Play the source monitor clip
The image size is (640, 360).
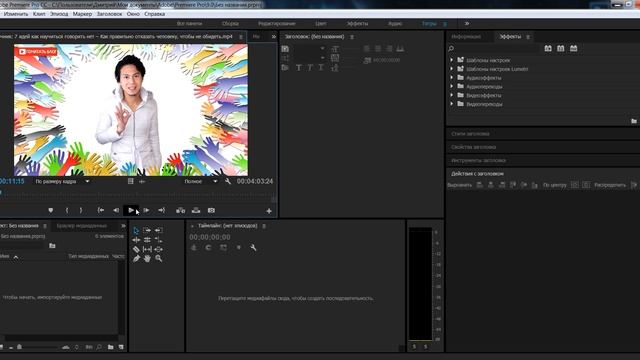click(131, 210)
